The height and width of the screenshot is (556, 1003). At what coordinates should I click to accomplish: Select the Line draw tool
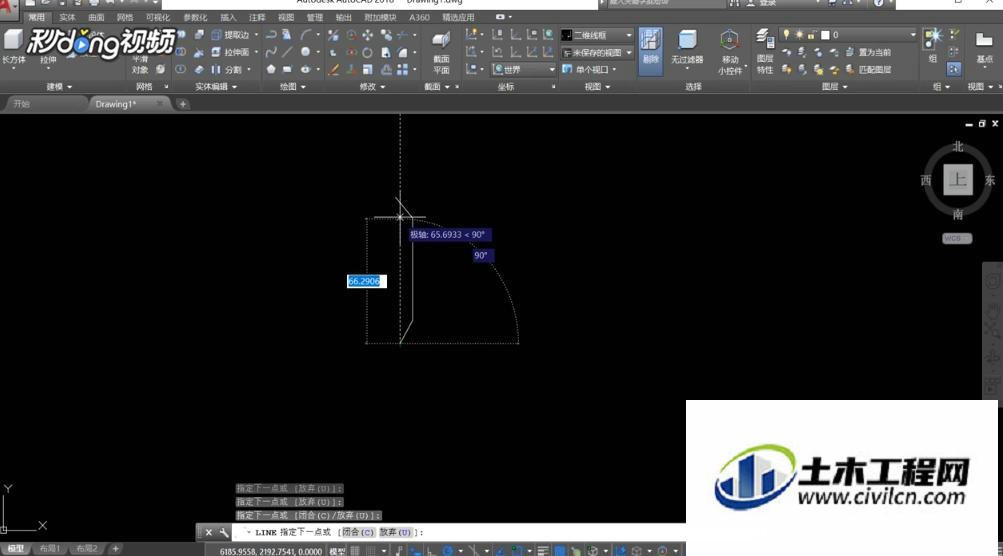click(288, 52)
